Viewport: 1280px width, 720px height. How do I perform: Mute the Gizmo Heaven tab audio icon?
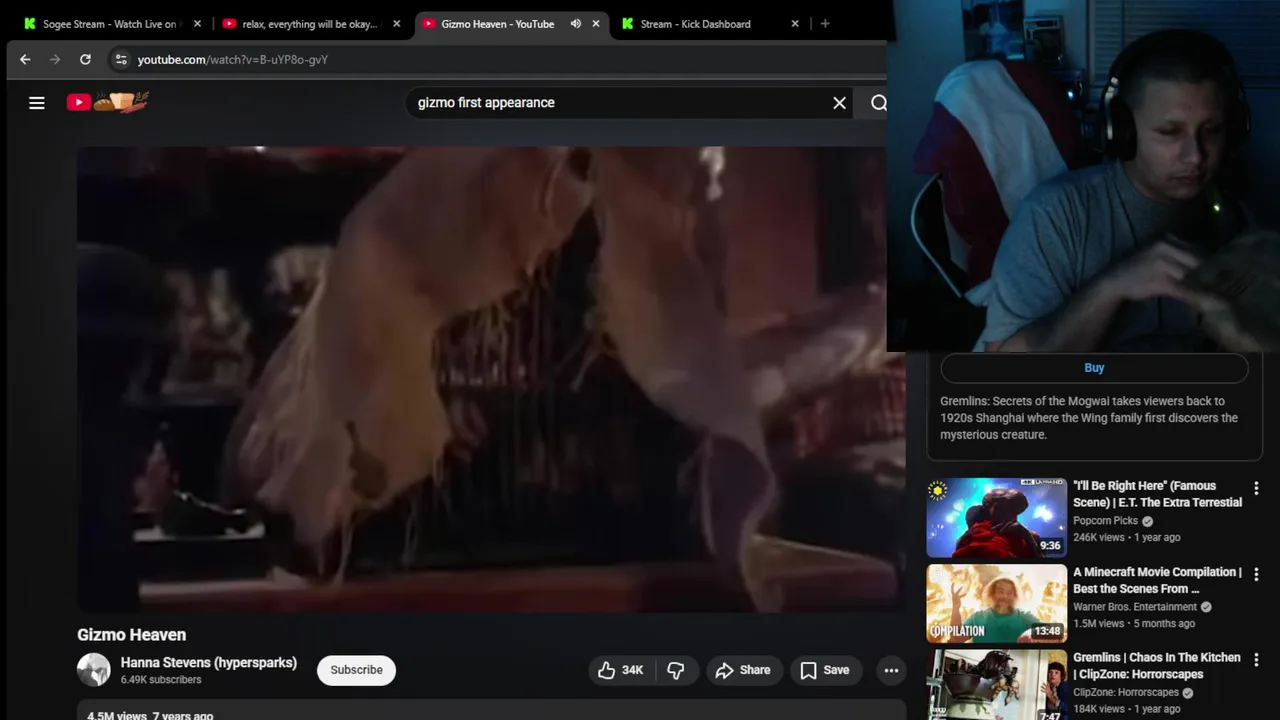tap(576, 24)
